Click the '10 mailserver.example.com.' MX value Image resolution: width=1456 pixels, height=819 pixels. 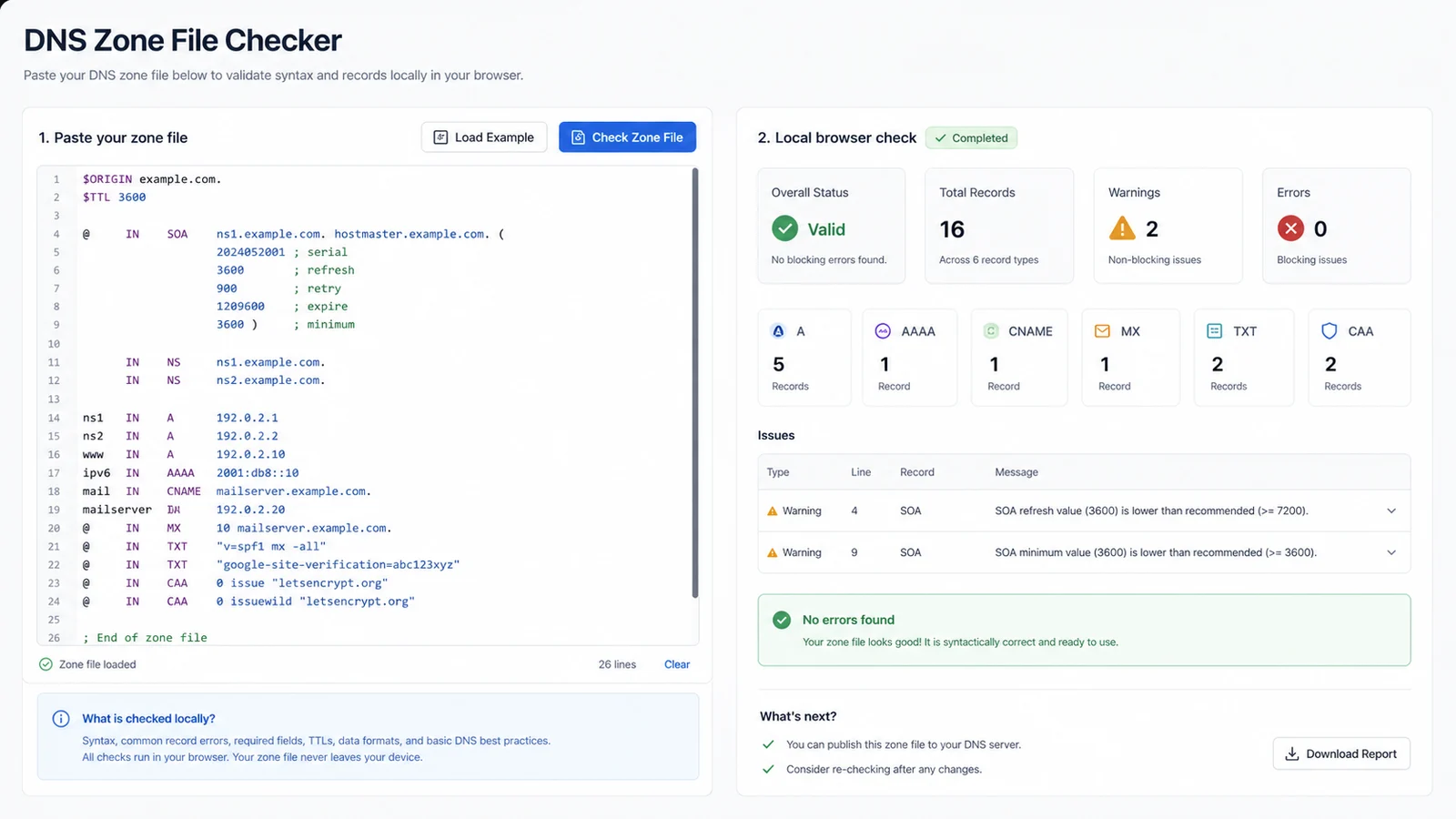tap(304, 528)
